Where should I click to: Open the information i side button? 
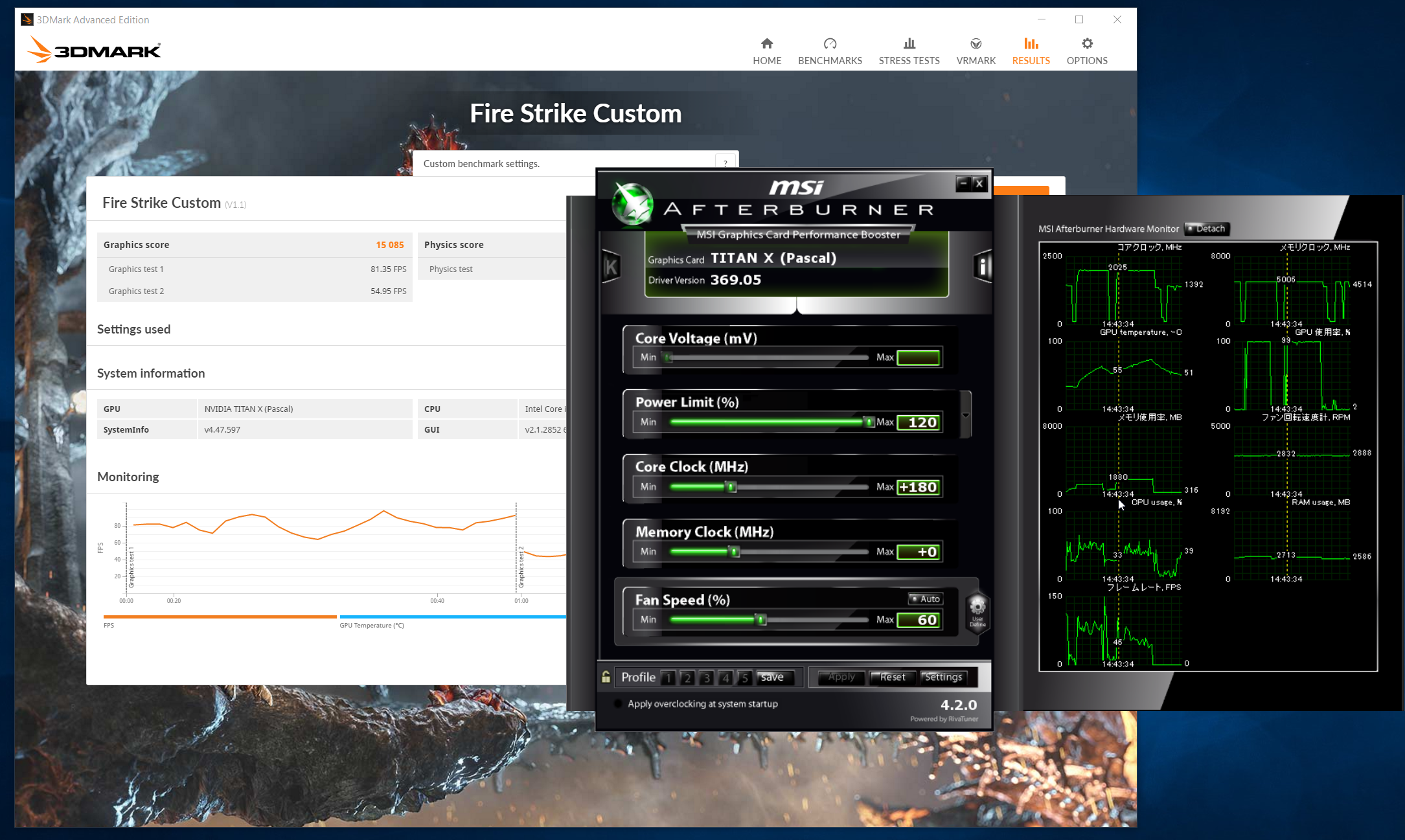[x=982, y=266]
